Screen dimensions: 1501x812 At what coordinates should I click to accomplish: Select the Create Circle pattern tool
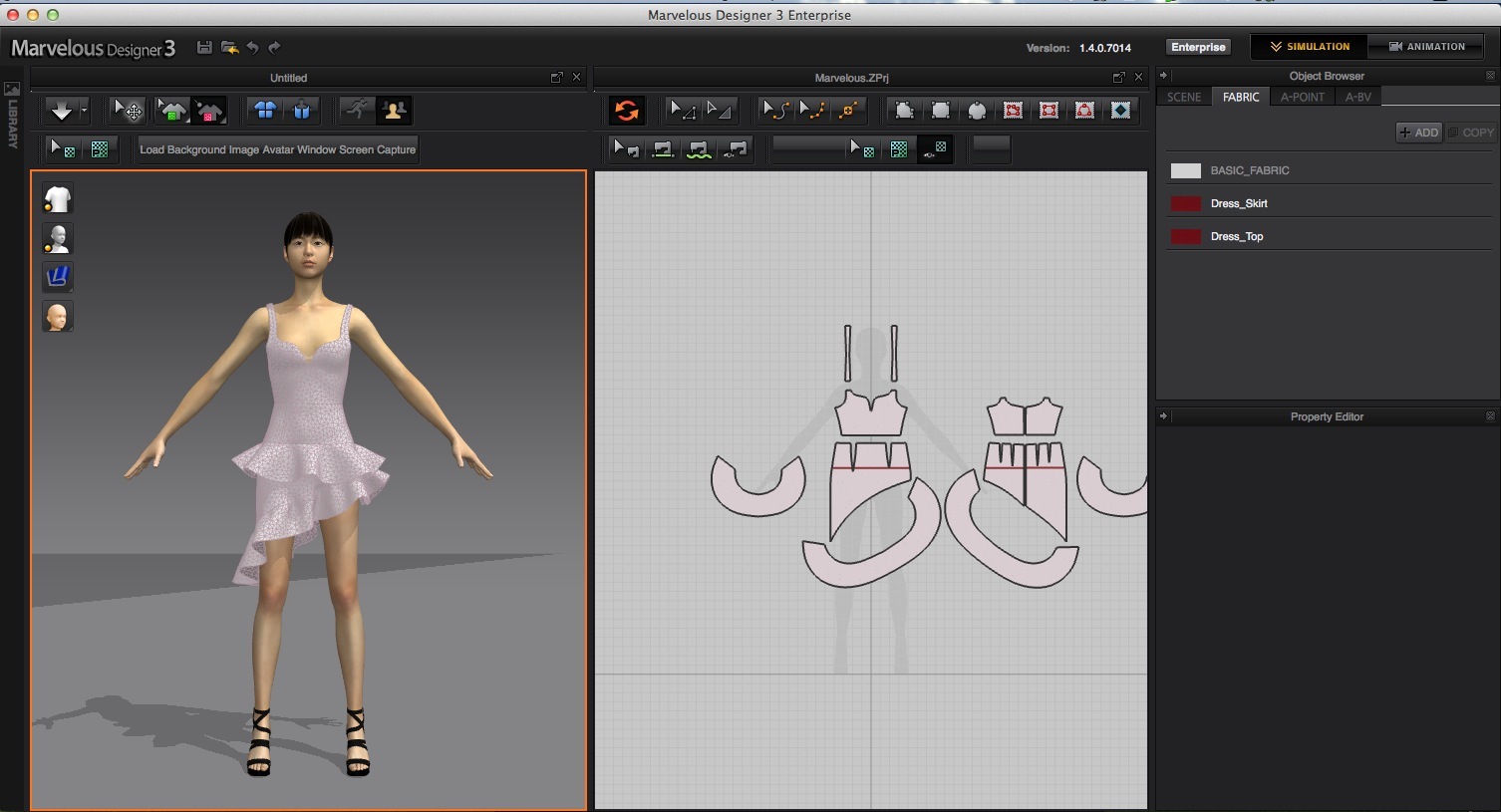coord(977,111)
